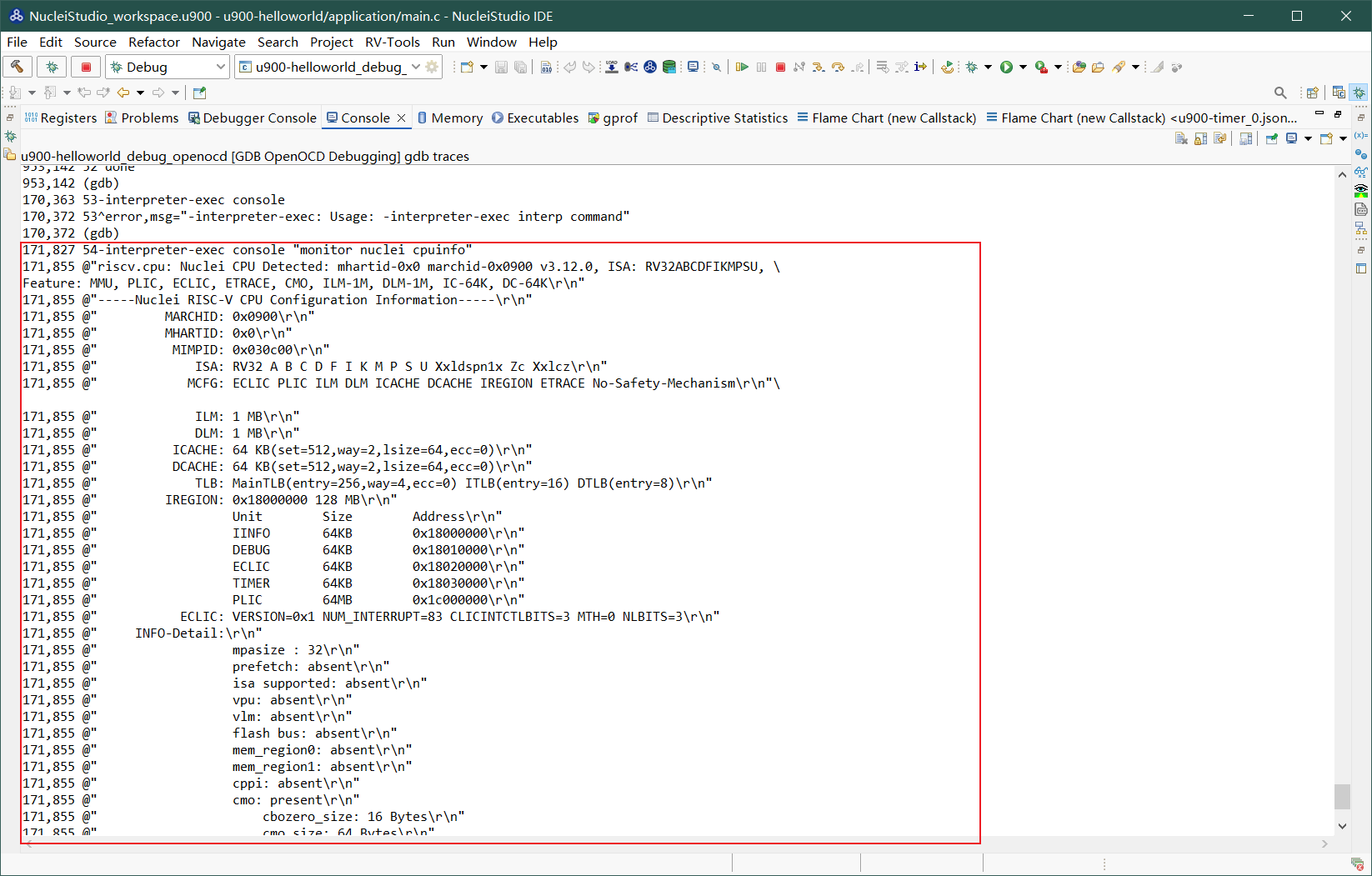Toggle Scroll Lock in the console toolbar
The height and width of the screenshot is (876, 1372).
pyautogui.click(x=1201, y=138)
